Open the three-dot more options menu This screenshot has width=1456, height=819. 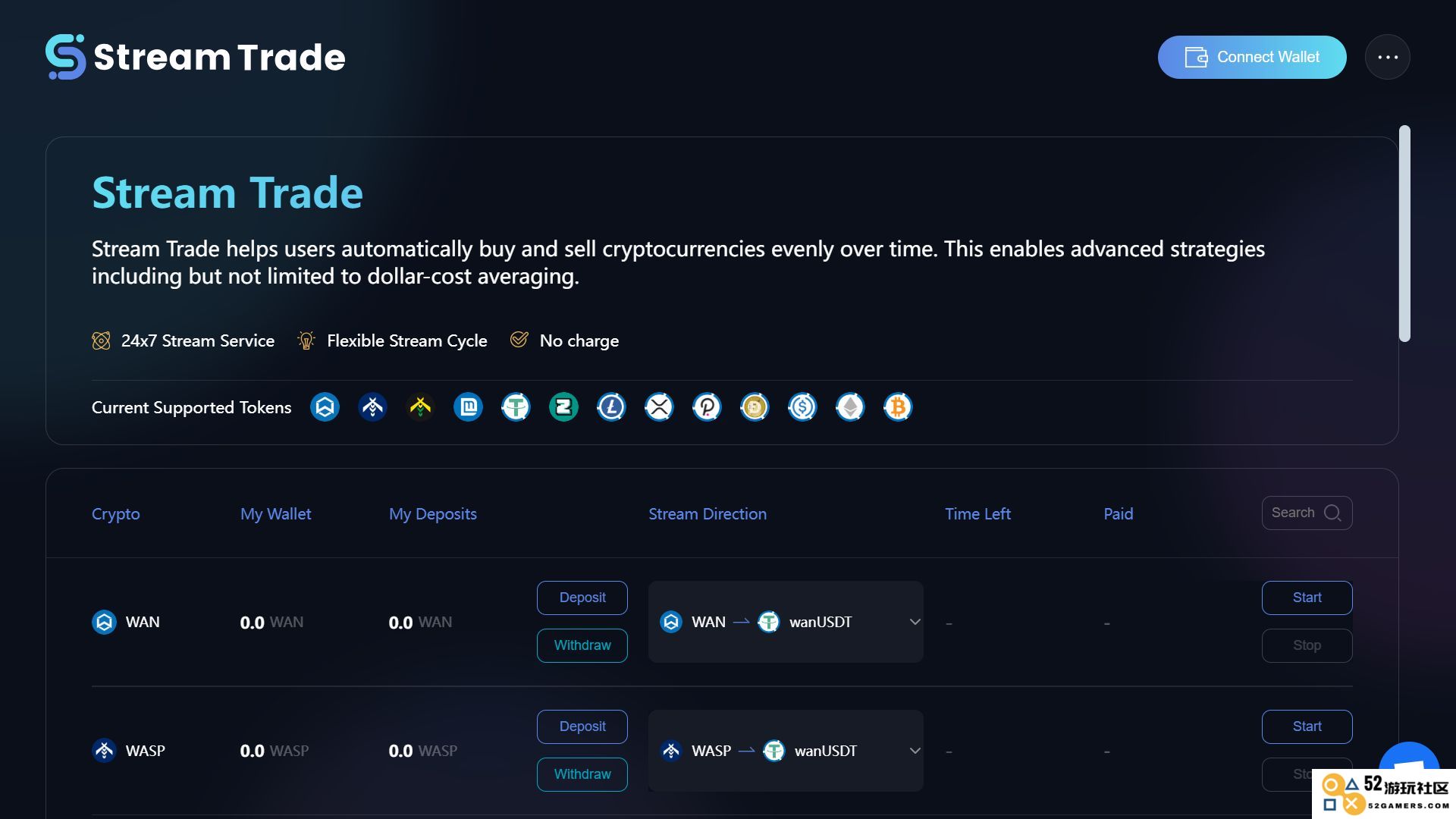coord(1388,57)
